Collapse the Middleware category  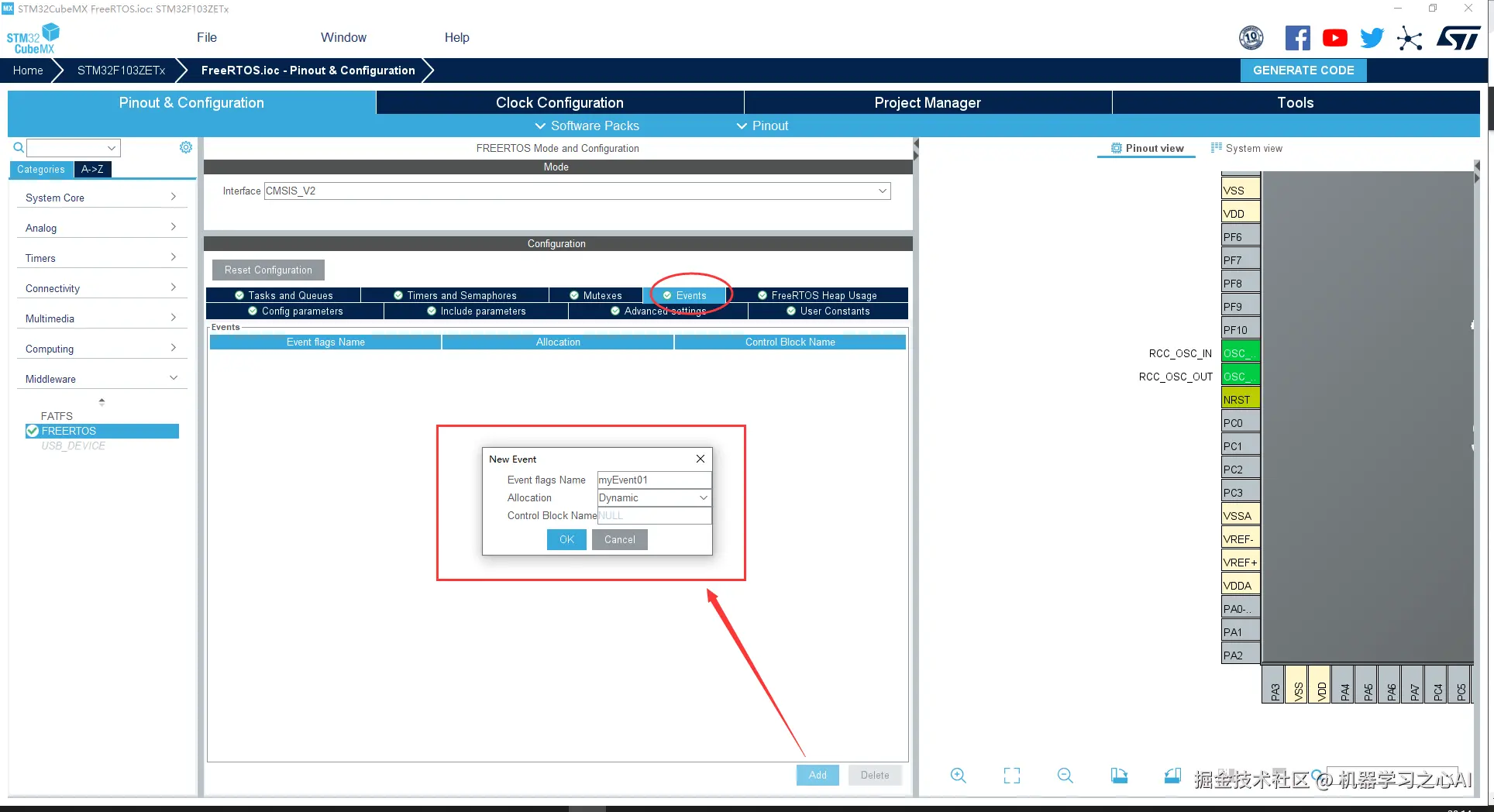pos(102,379)
